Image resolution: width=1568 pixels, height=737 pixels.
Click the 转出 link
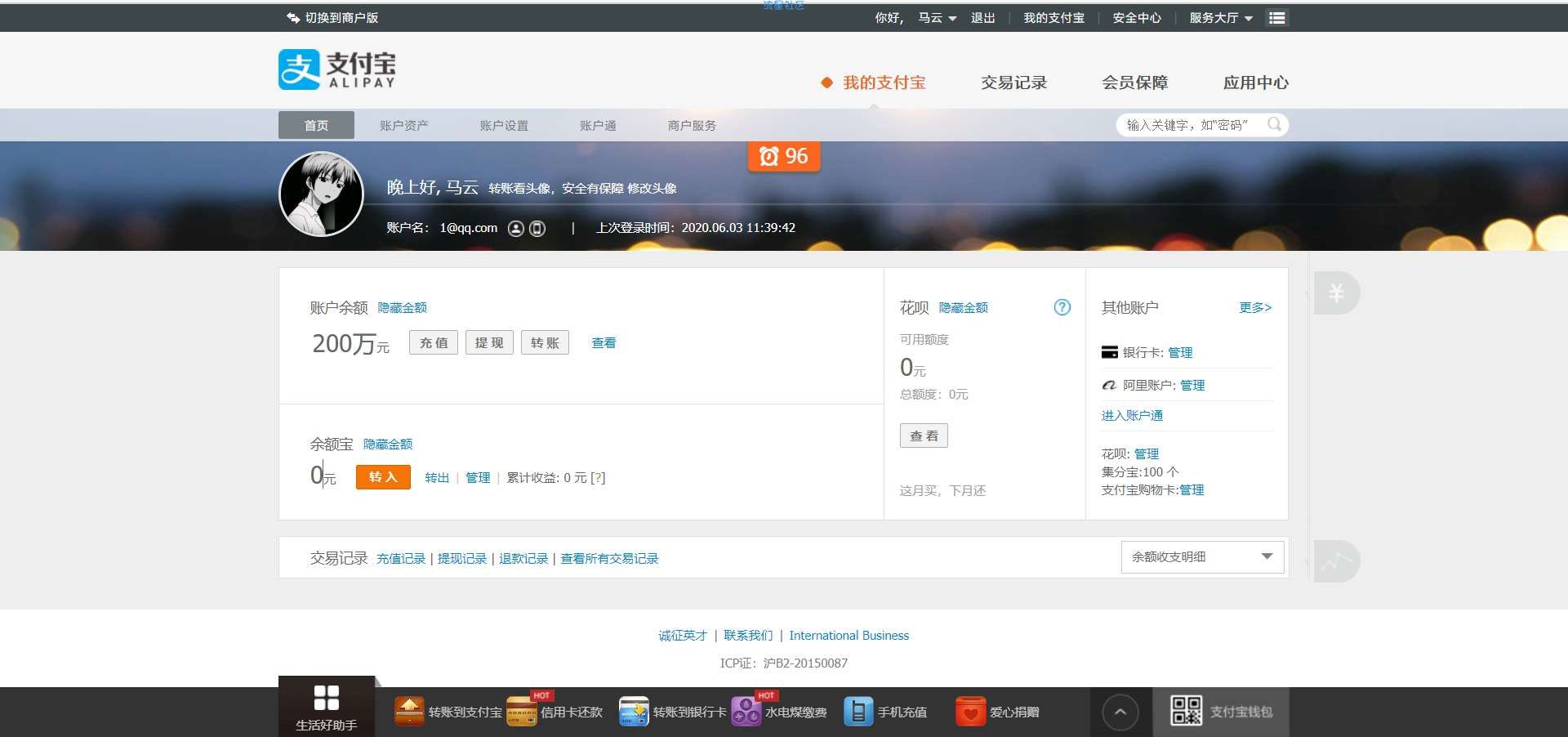click(x=437, y=478)
